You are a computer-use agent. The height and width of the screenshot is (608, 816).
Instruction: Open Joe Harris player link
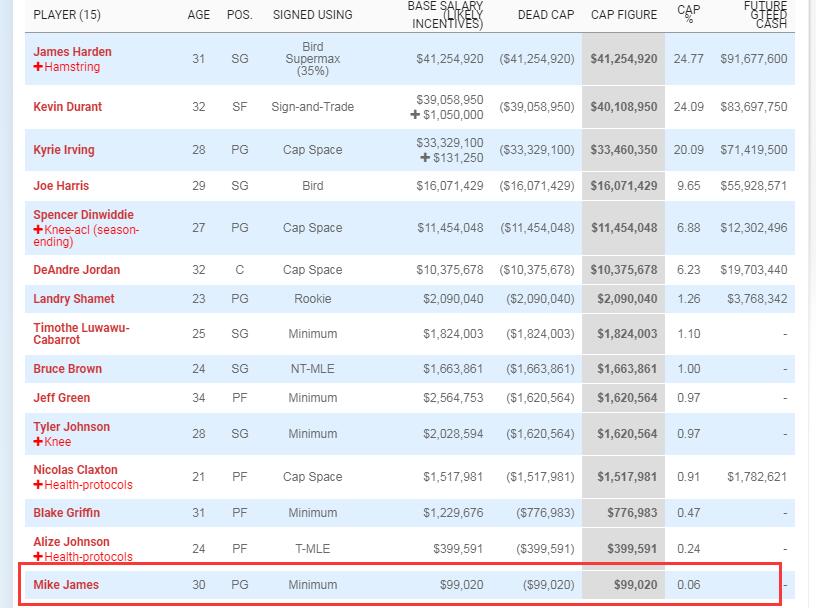(61, 186)
